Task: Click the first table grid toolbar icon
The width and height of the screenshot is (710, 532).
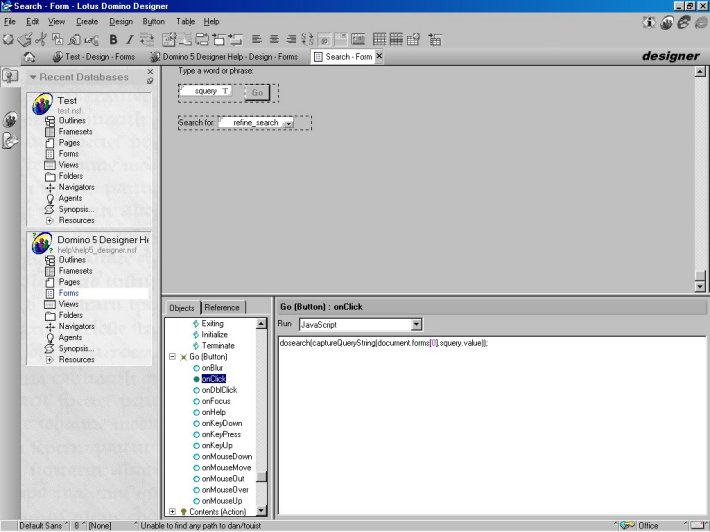Action: click(379, 39)
